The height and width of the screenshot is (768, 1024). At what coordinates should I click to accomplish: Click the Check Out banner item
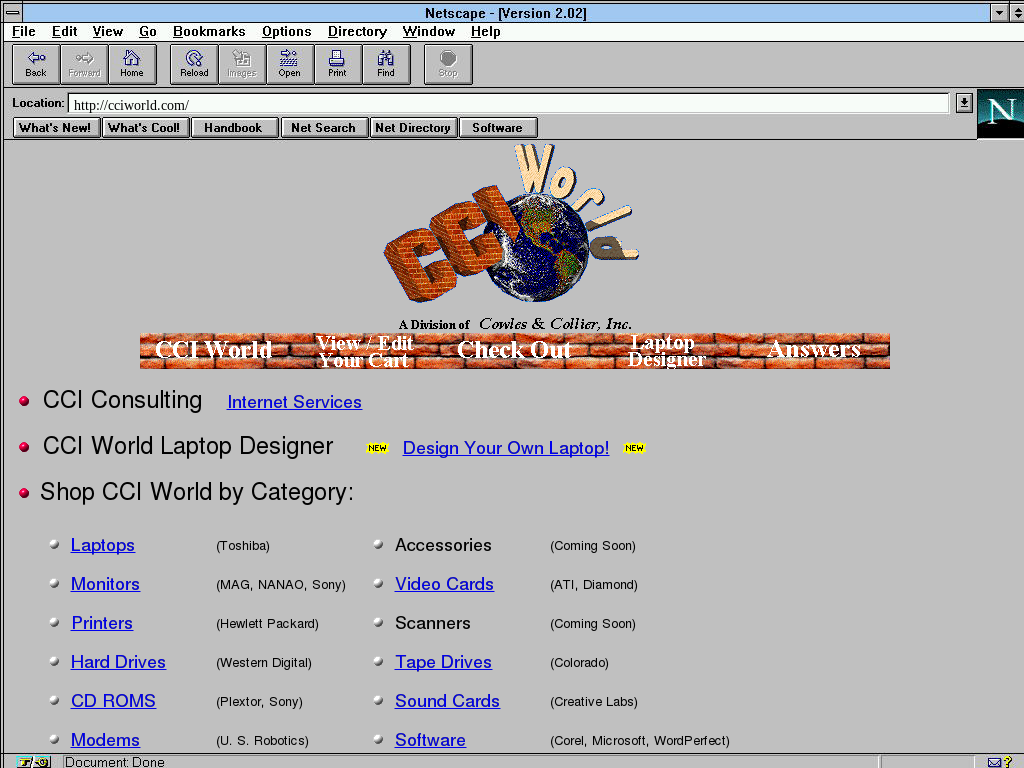coord(514,350)
